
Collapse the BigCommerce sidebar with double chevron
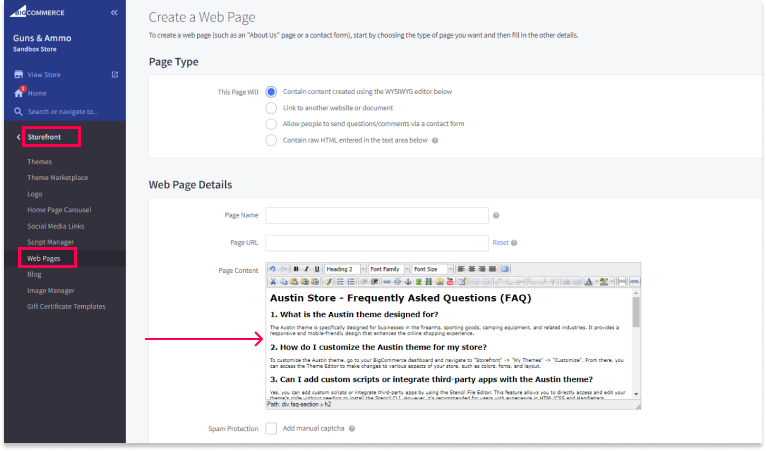pyautogui.click(x=114, y=13)
